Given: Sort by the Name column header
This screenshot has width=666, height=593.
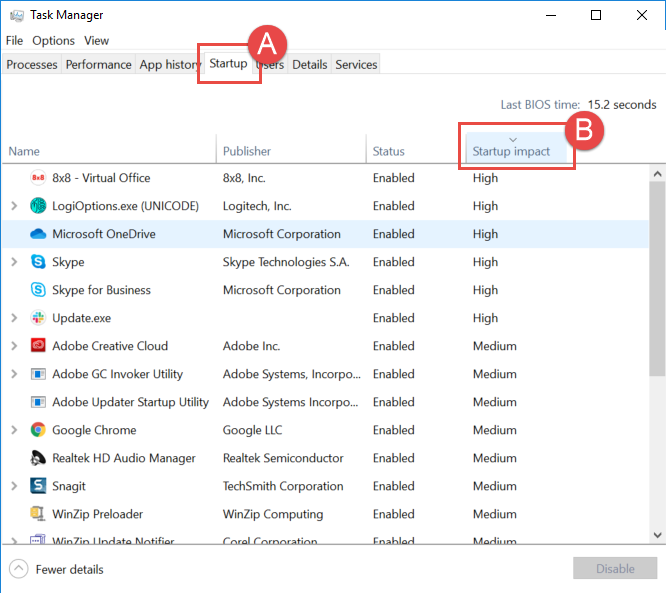Looking at the screenshot, I should 110,151.
